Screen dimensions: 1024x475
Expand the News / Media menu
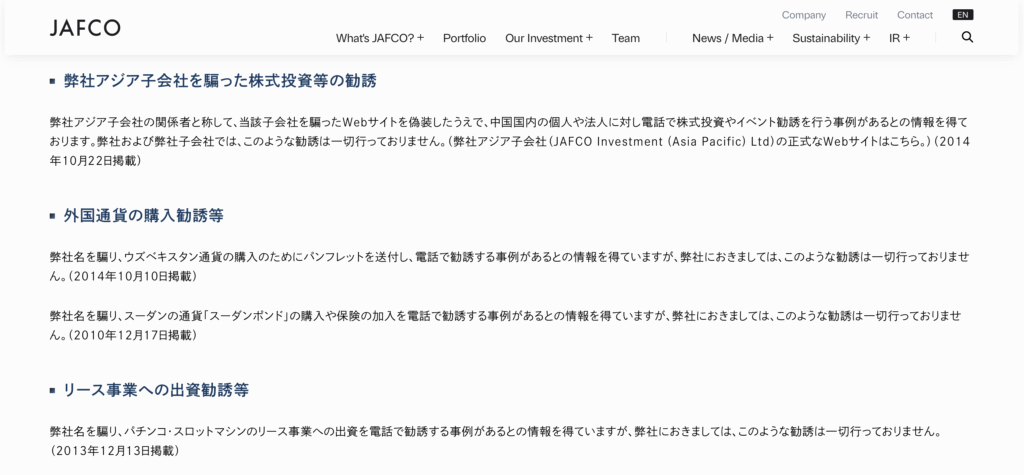point(733,38)
